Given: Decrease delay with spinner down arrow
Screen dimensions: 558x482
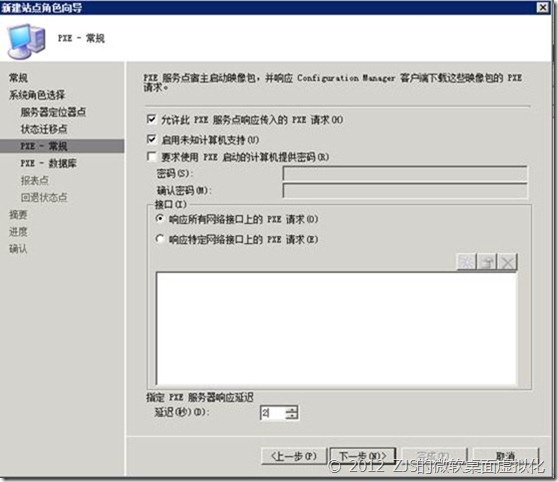Looking at the screenshot, I should [292, 416].
